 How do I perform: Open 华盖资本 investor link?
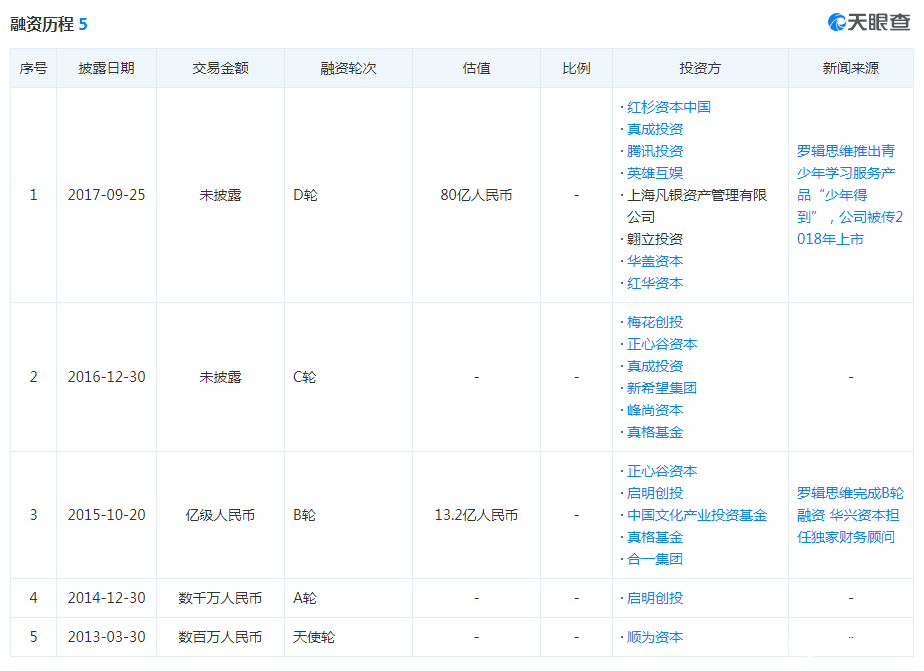(654, 261)
